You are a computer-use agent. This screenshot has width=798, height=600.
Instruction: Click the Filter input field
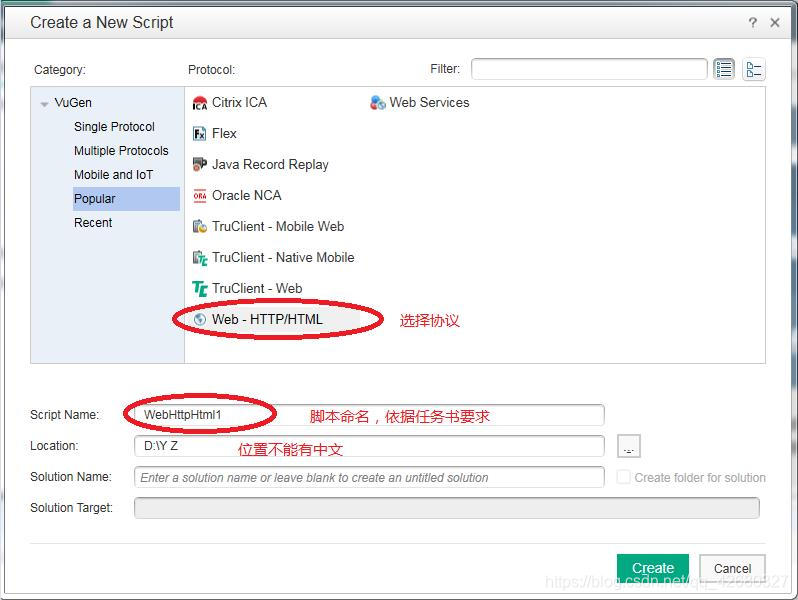click(589, 69)
